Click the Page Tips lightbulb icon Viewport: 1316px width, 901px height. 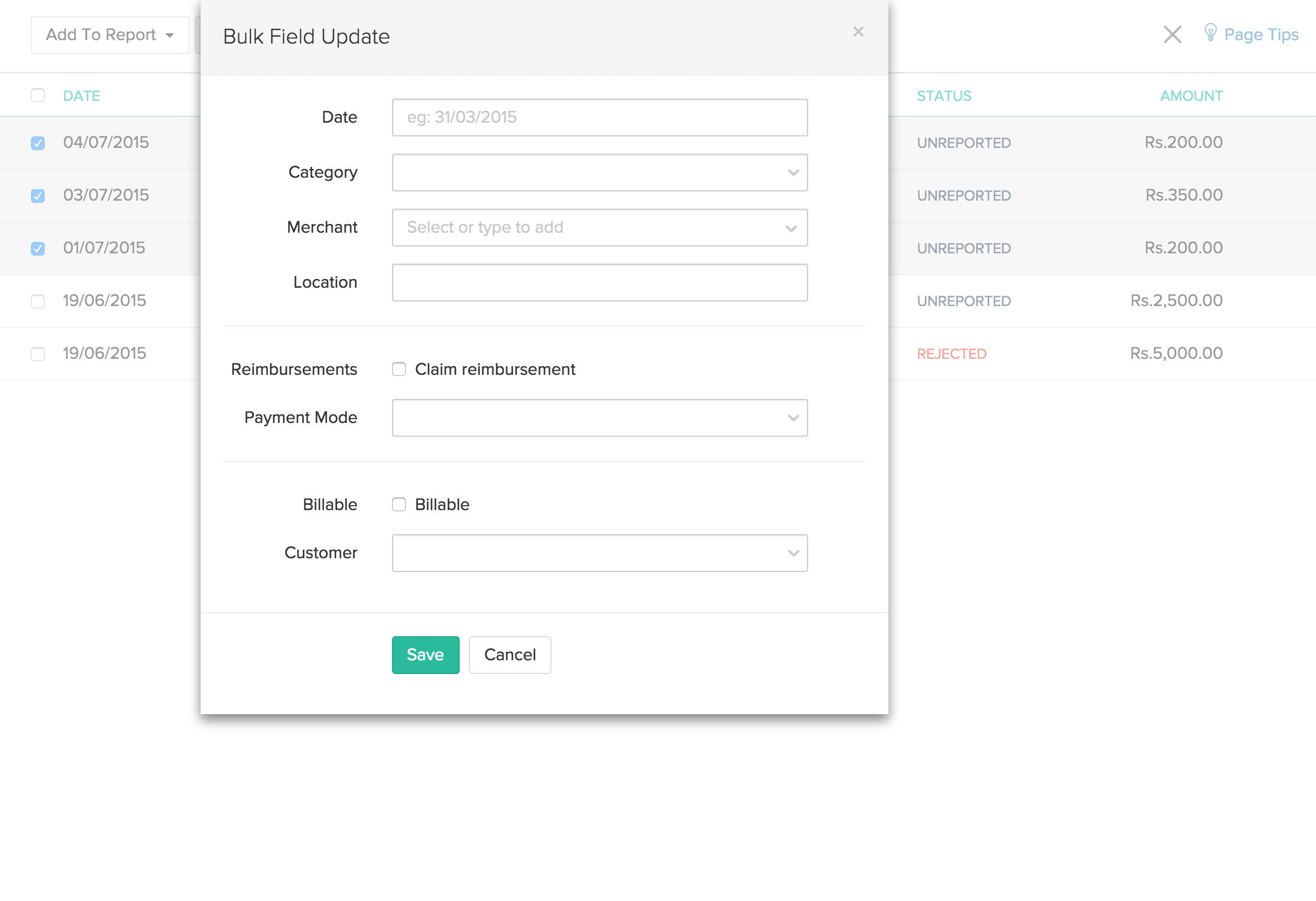tap(1210, 33)
